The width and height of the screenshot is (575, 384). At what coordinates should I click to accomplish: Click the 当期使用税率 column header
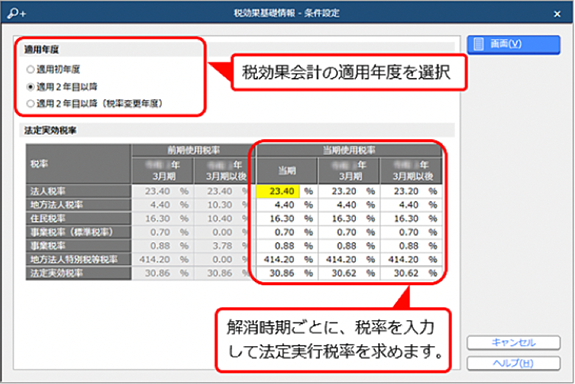pyautogui.click(x=349, y=150)
